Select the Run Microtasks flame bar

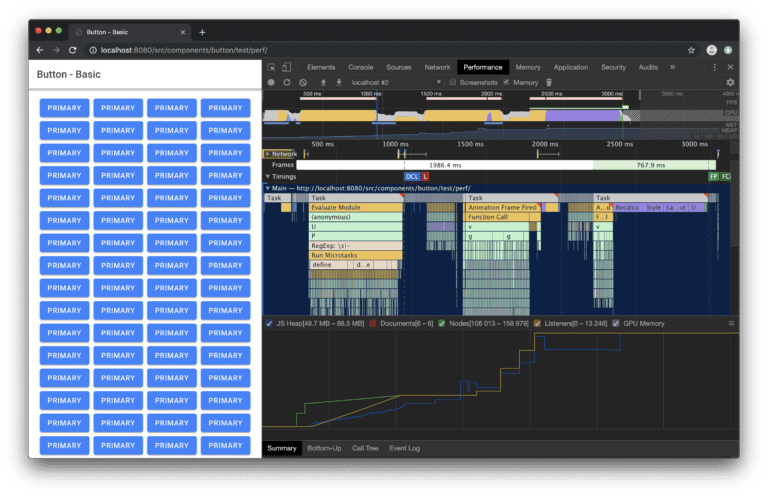[356, 256]
